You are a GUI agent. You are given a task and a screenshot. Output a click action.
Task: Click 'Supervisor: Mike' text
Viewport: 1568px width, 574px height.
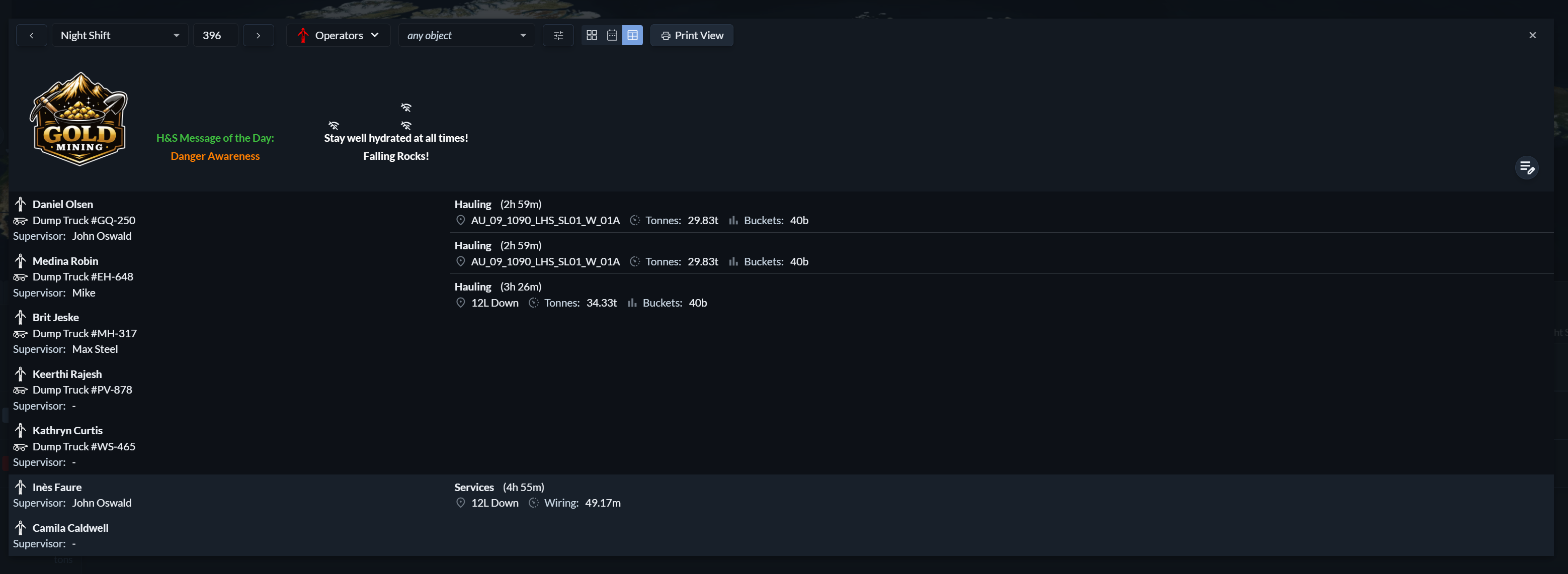[54, 293]
